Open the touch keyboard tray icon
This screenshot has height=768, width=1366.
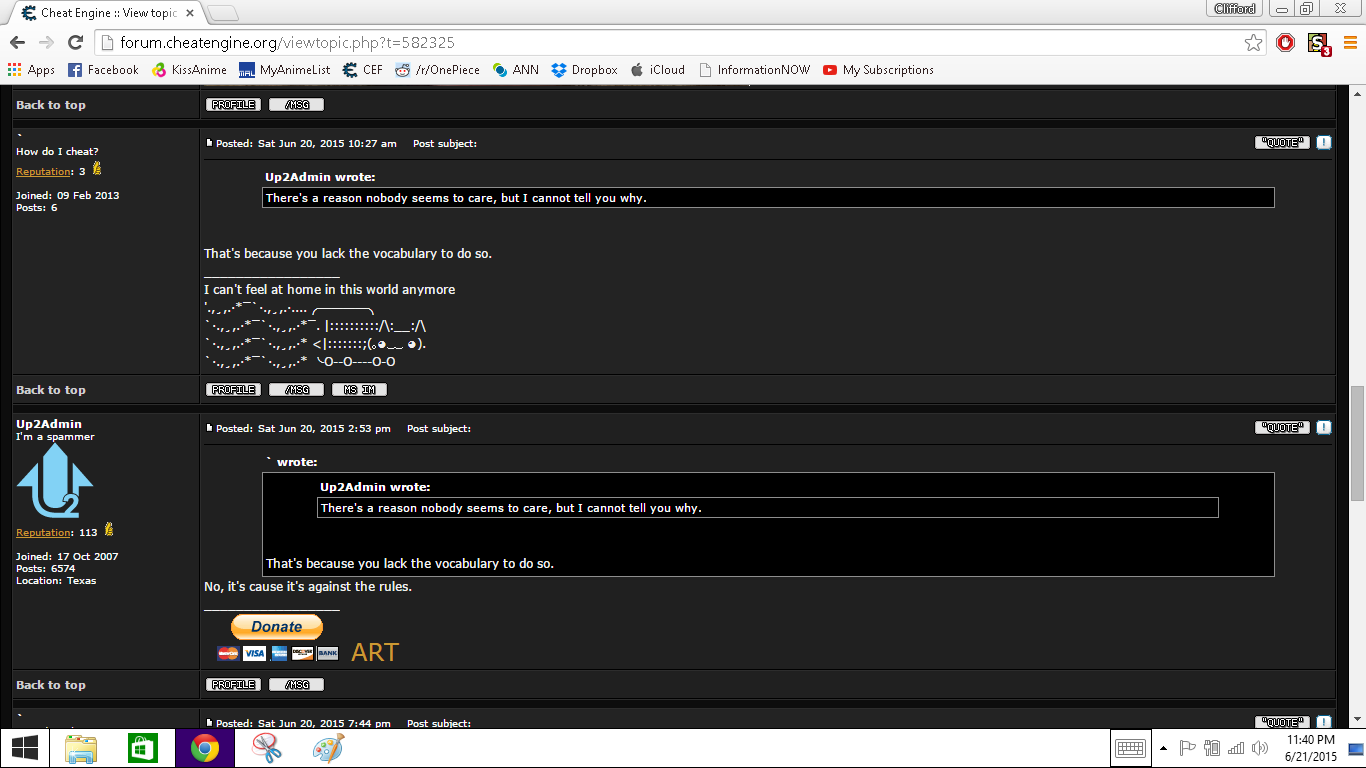click(x=1130, y=748)
